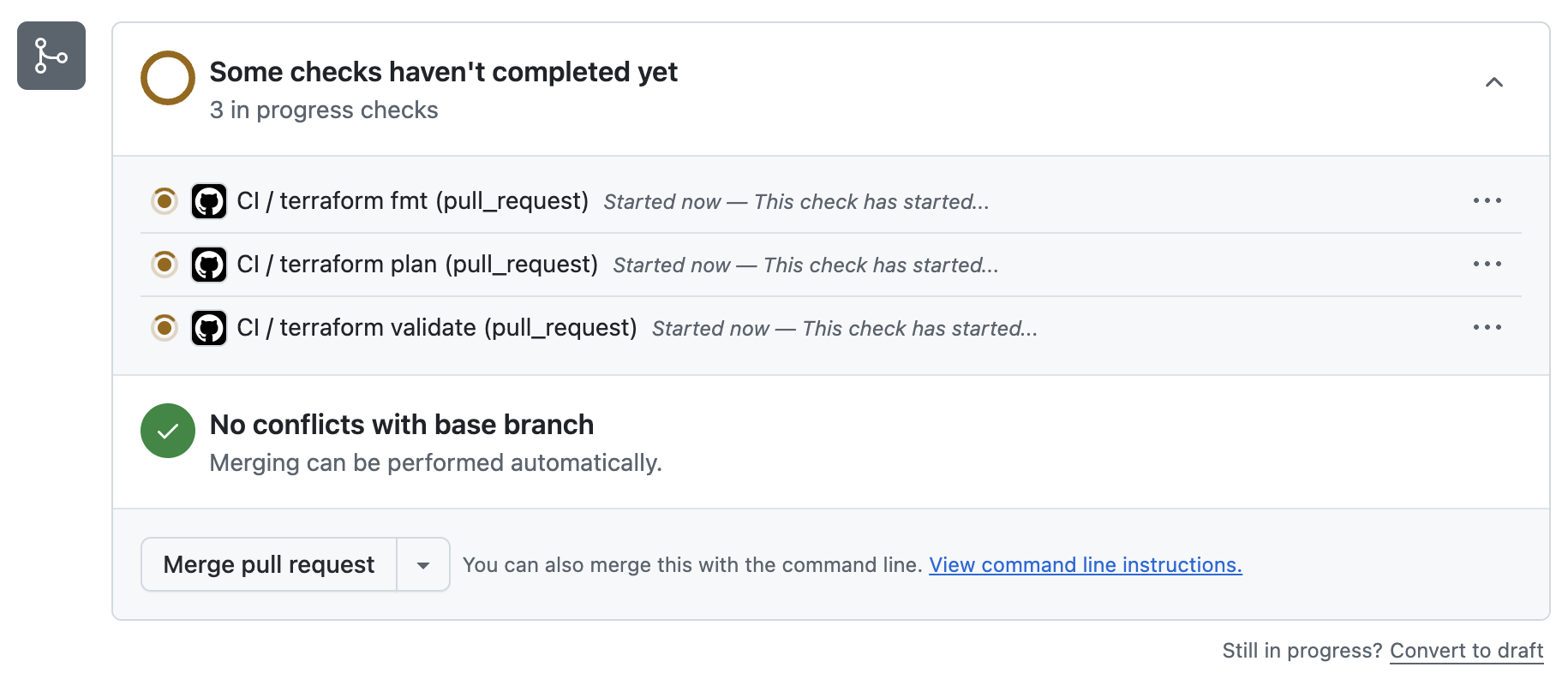Collapse the checks list with the chevron
The image size is (1568, 685).
[x=1493, y=82]
